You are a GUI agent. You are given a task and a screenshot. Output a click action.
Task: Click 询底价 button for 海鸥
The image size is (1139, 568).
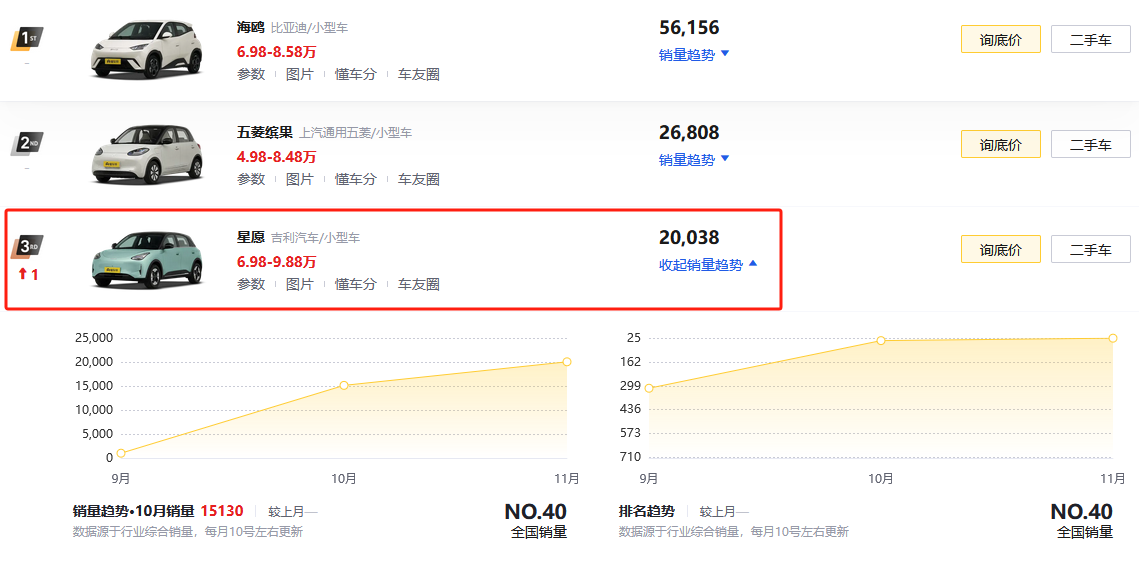(1001, 39)
